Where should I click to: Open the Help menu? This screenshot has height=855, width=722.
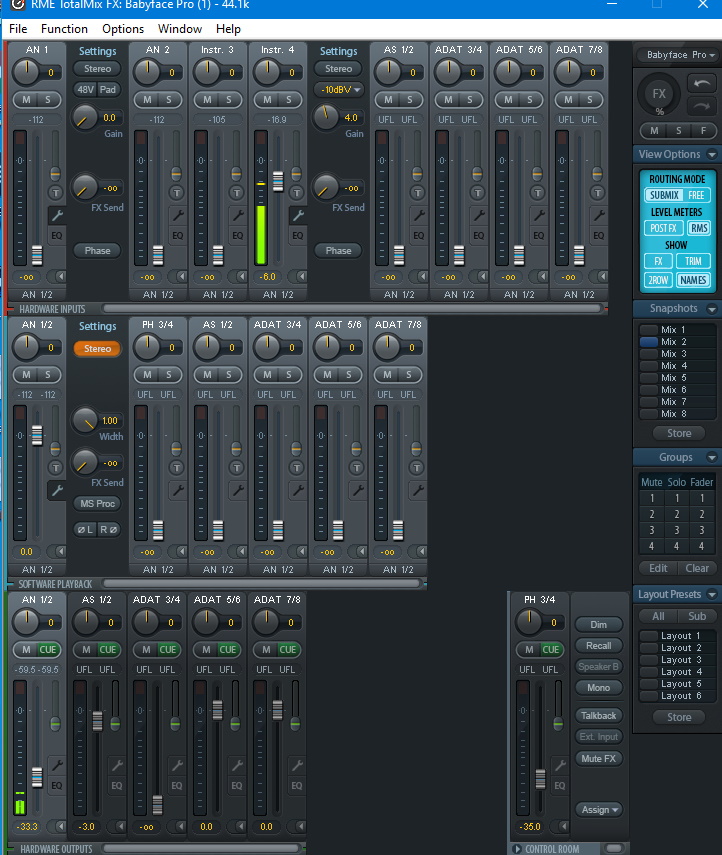[228, 29]
